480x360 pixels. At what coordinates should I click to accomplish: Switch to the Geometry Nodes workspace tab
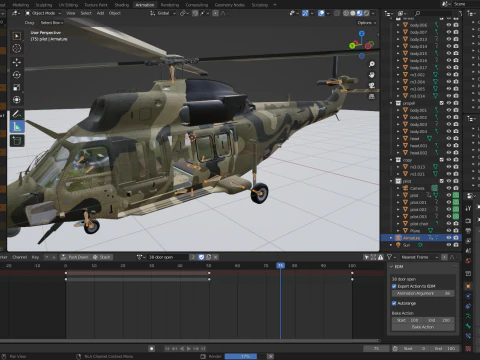[x=230, y=5]
